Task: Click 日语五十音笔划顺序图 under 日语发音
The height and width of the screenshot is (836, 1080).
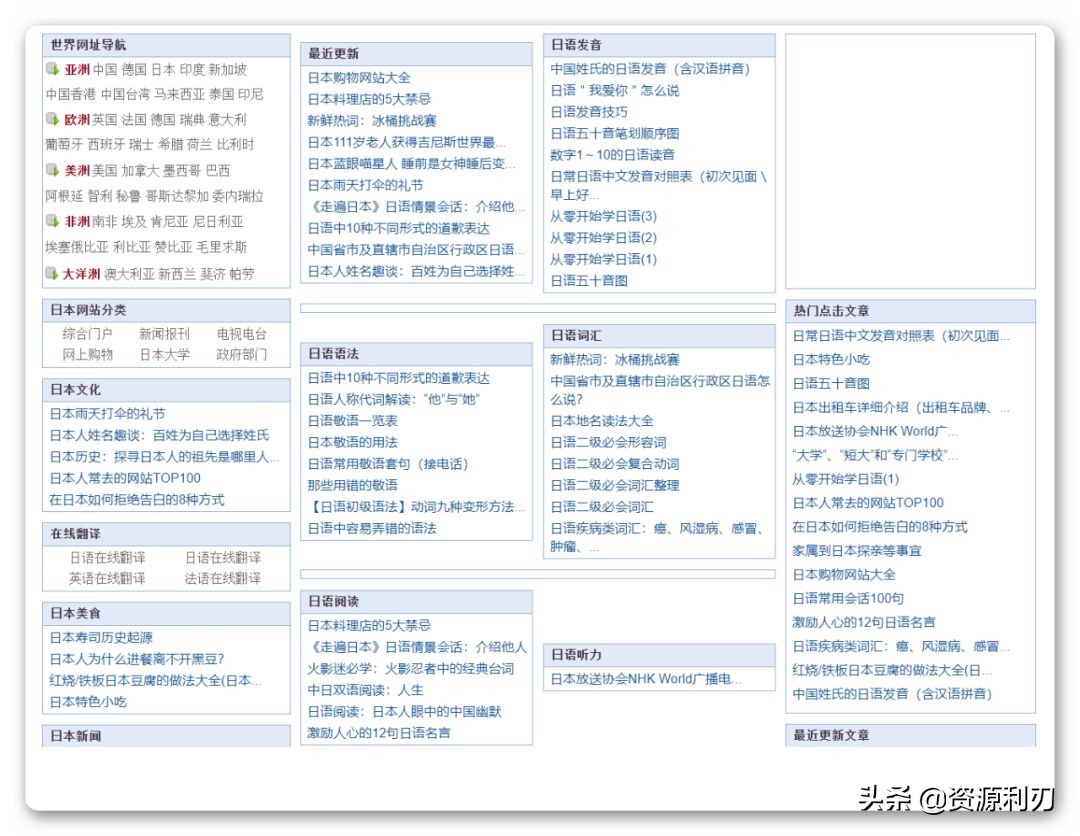Action: click(615, 135)
